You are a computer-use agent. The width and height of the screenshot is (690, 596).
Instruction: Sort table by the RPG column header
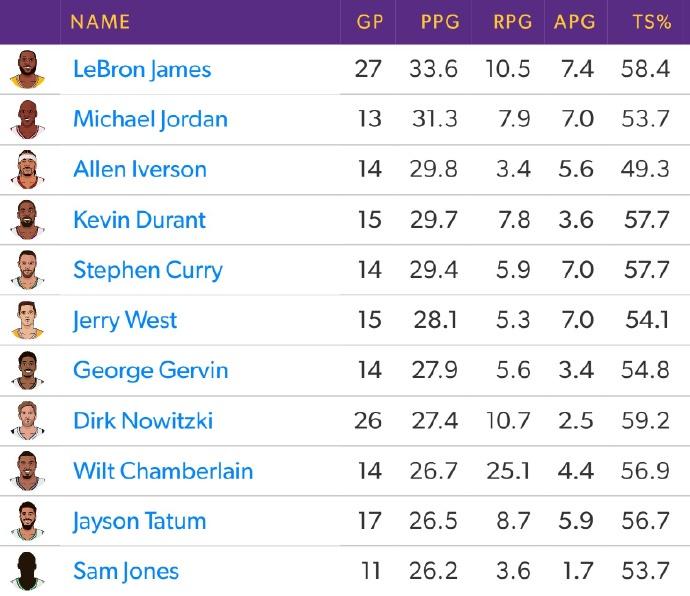click(x=513, y=21)
